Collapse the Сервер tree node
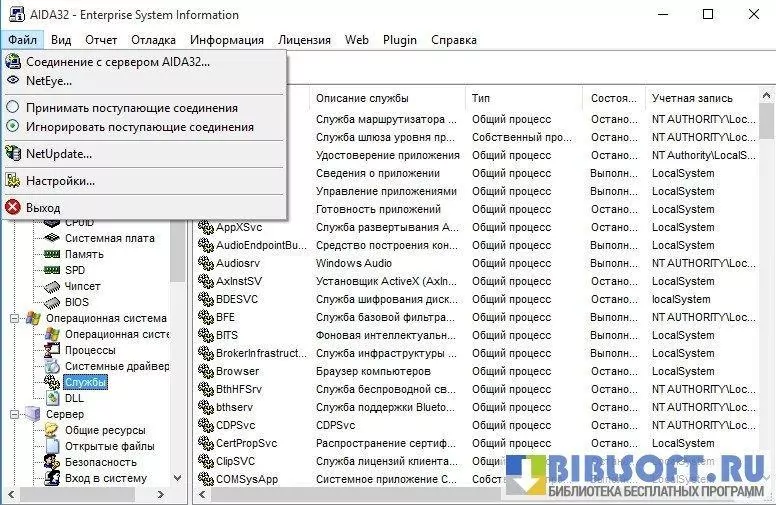Screen dimensions: 776x505 click(15, 414)
